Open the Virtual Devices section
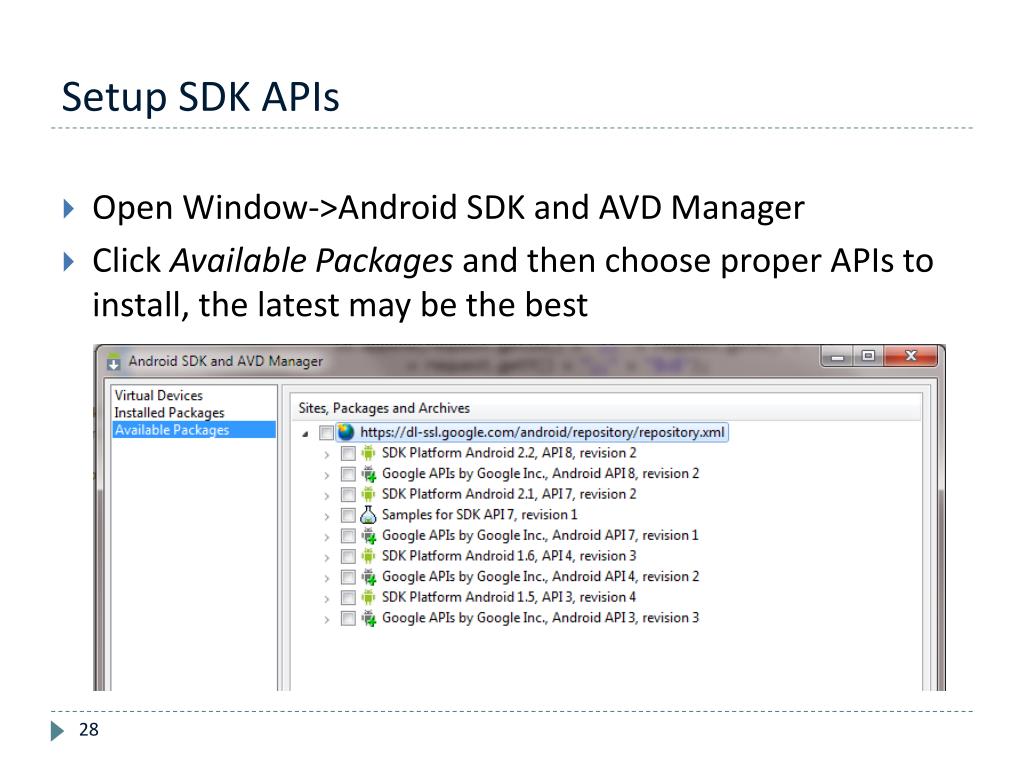1024x768 pixels. pyautogui.click(x=159, y=395)
